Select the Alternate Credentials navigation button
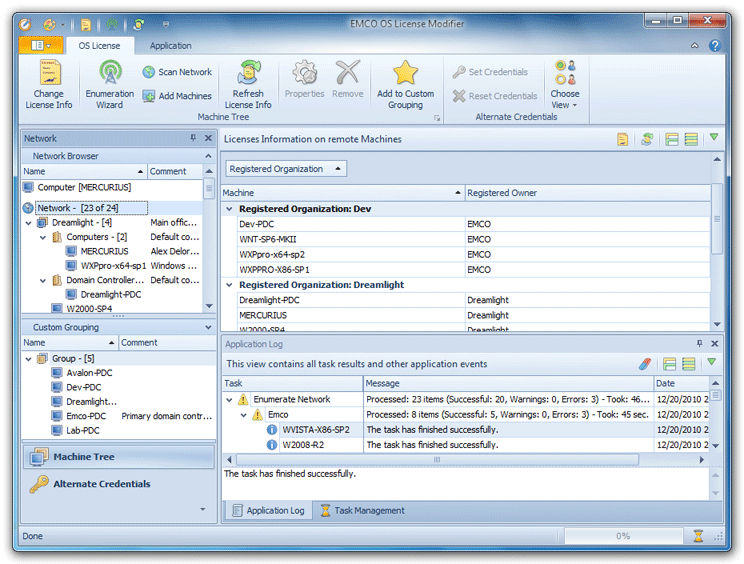The height and width of the screenshot is (564, 744). coord(102,484)
